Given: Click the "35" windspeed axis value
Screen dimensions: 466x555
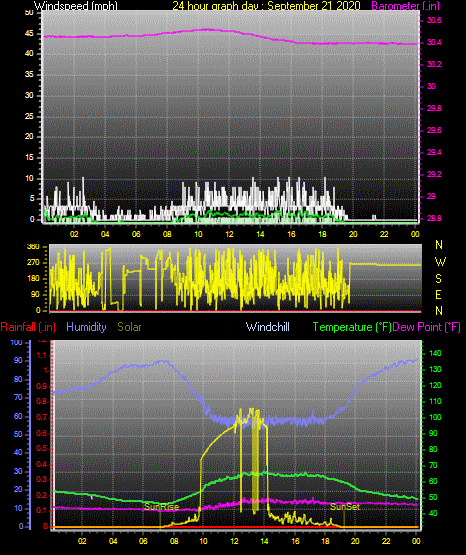Looking at the screenshot, I should point(29,75).
